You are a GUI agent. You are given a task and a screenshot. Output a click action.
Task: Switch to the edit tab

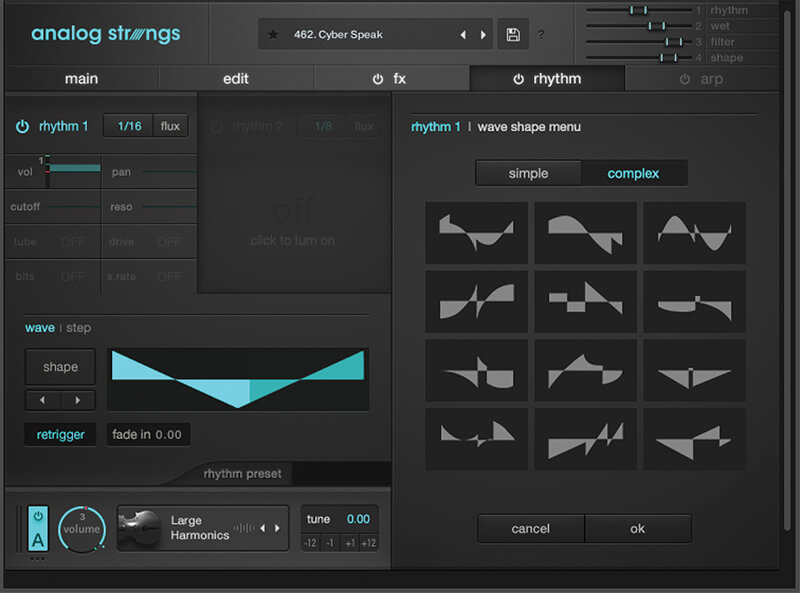pos(236,78)
